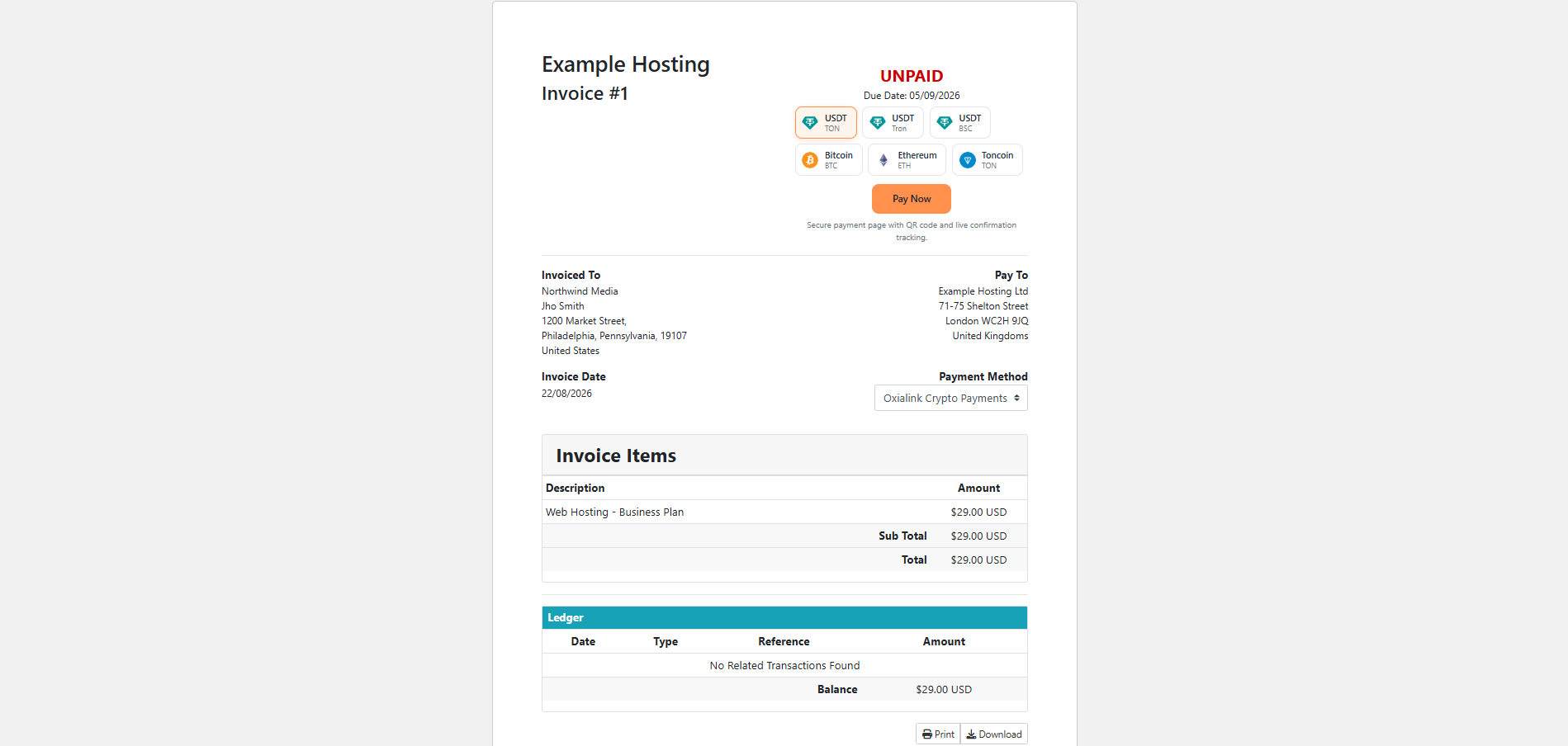Pick the USDT BSC Tether icon
This screenshot has width=1568, height=746.
point(945,123)
